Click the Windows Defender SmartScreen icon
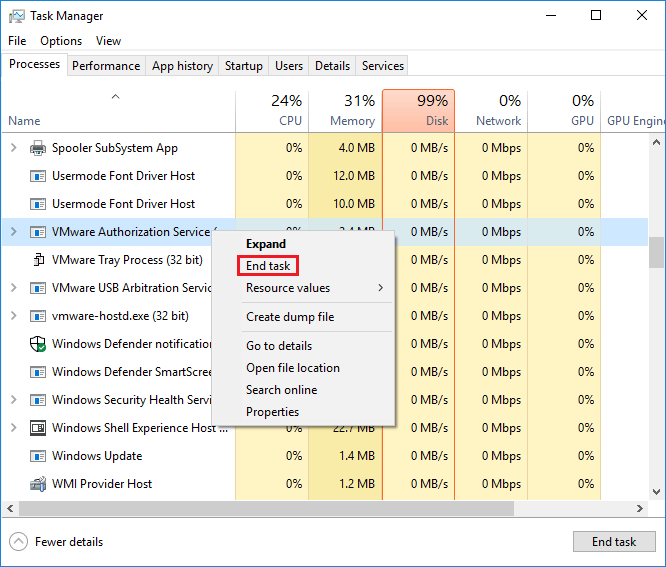Image resolution: width=666 pixels, height=567 pixels. point(38,372)
